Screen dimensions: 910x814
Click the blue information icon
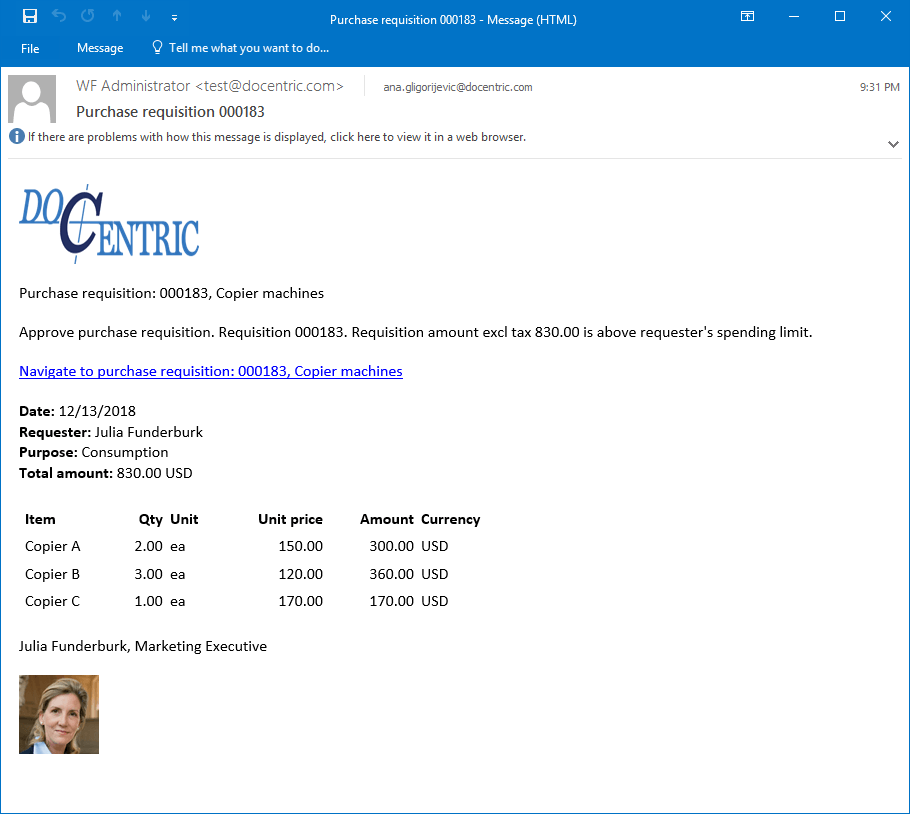click(x=17, y=136)
